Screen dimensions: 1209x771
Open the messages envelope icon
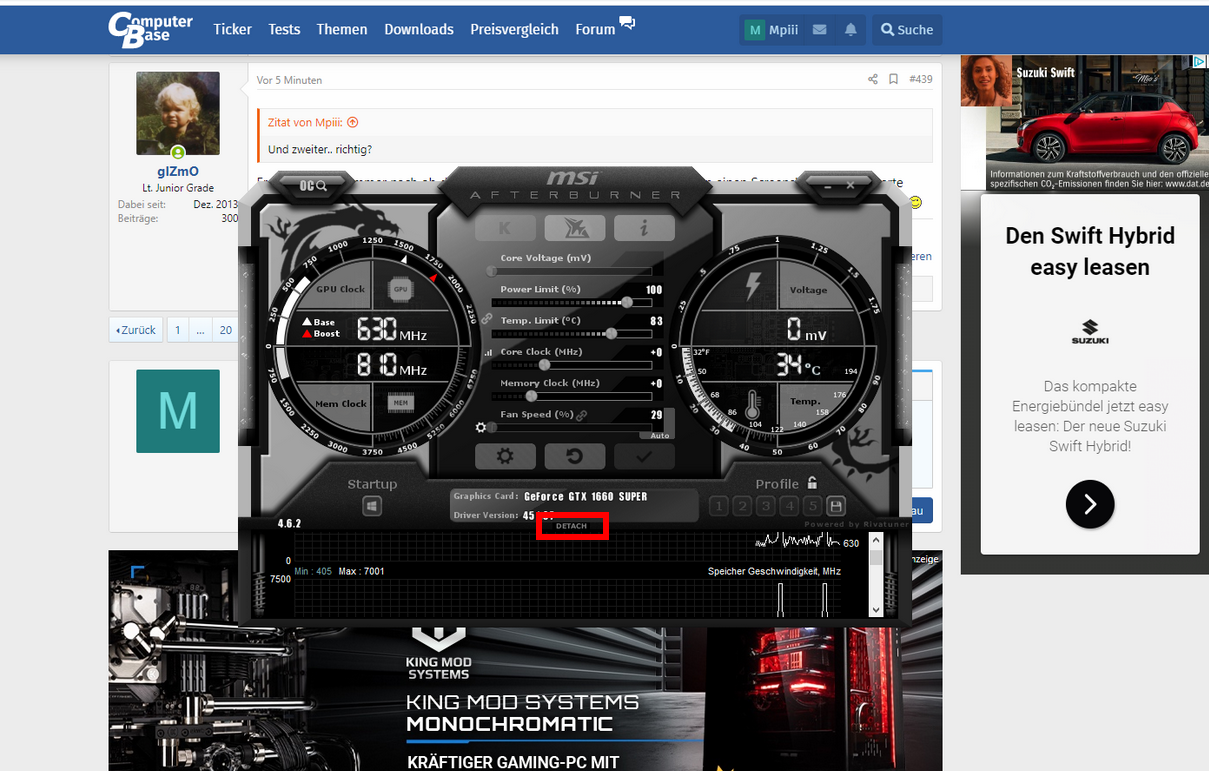click(820, 30)
